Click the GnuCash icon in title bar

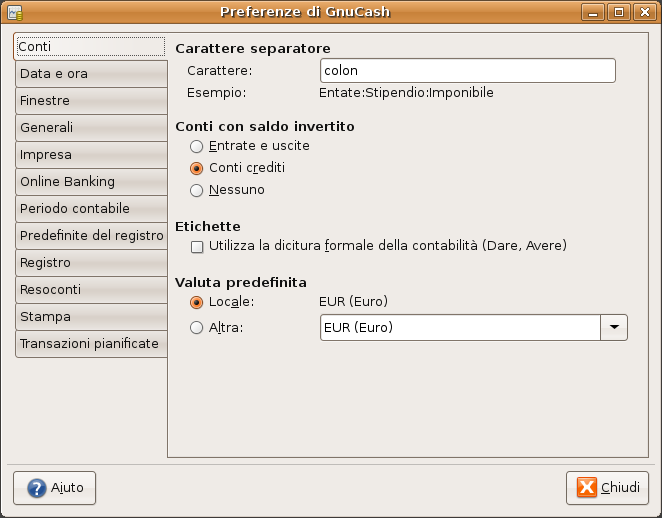[15, 12]
